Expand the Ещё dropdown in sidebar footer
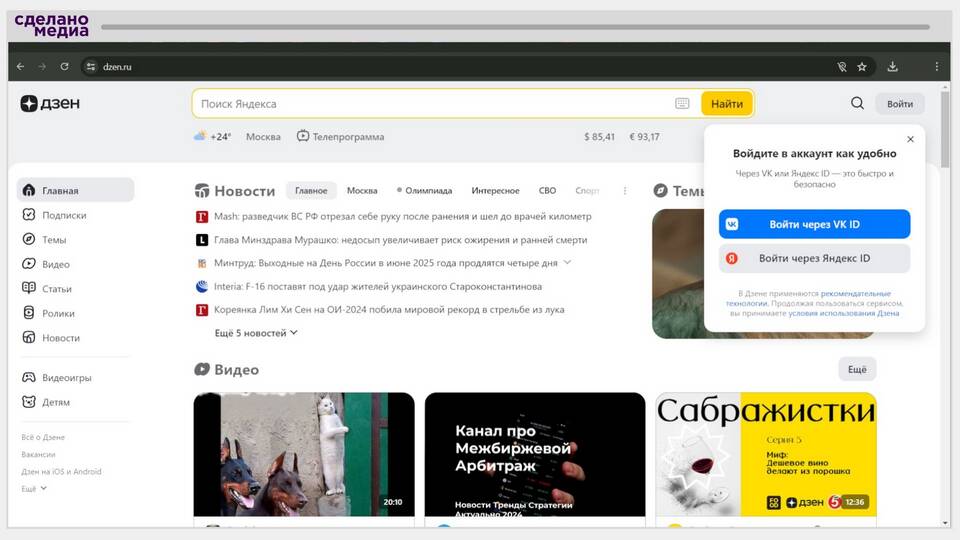 click(34, 489)
